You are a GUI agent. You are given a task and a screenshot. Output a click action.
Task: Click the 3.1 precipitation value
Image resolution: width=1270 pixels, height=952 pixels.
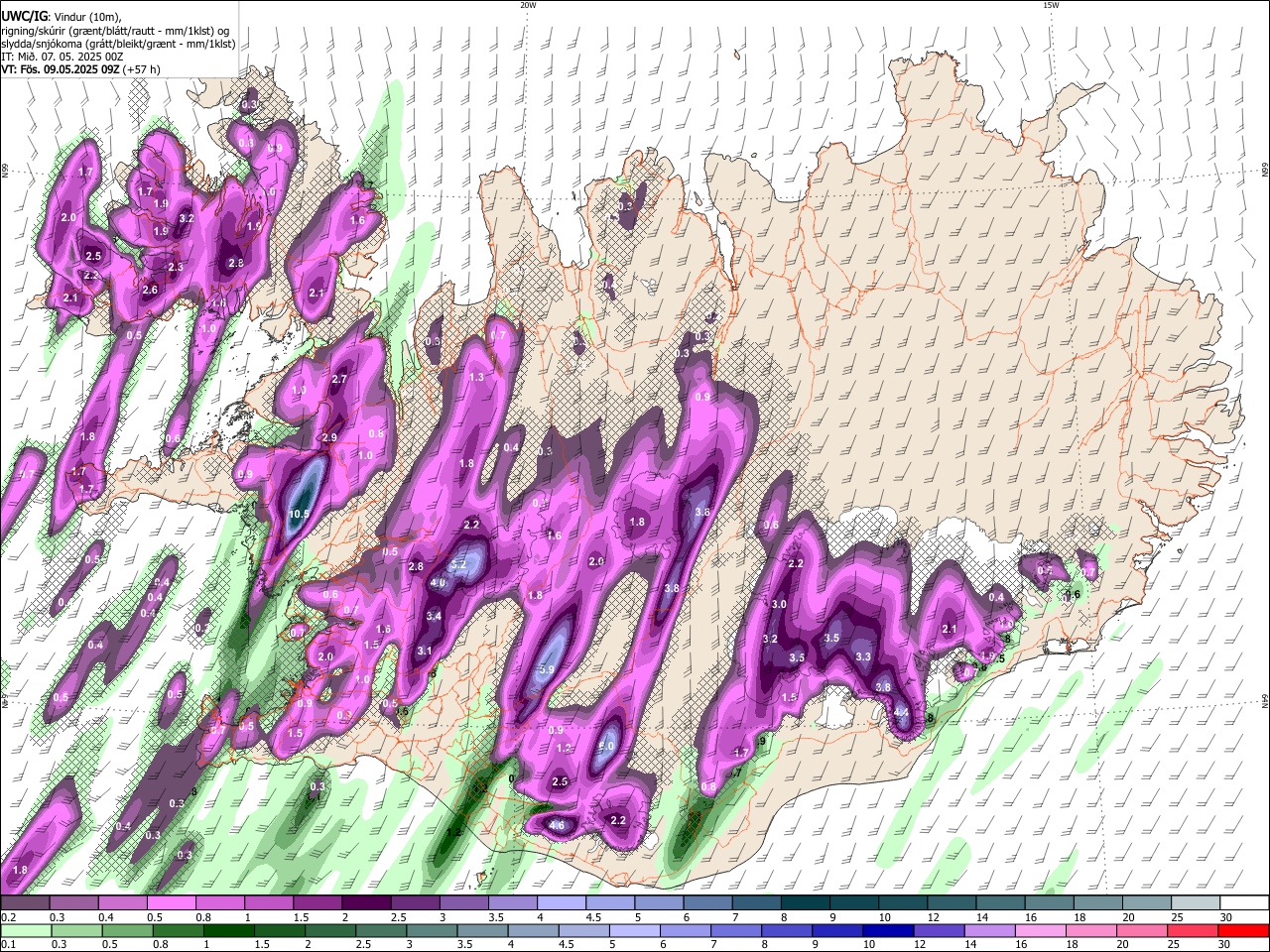[x=425, y=651]
